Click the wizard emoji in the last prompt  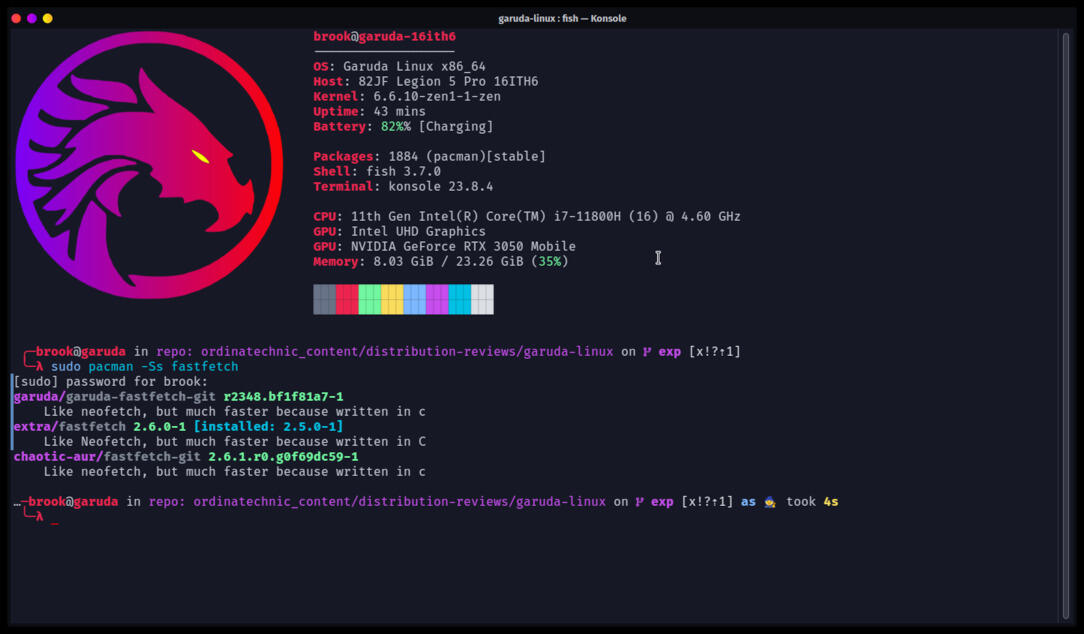tap(770, 502)
